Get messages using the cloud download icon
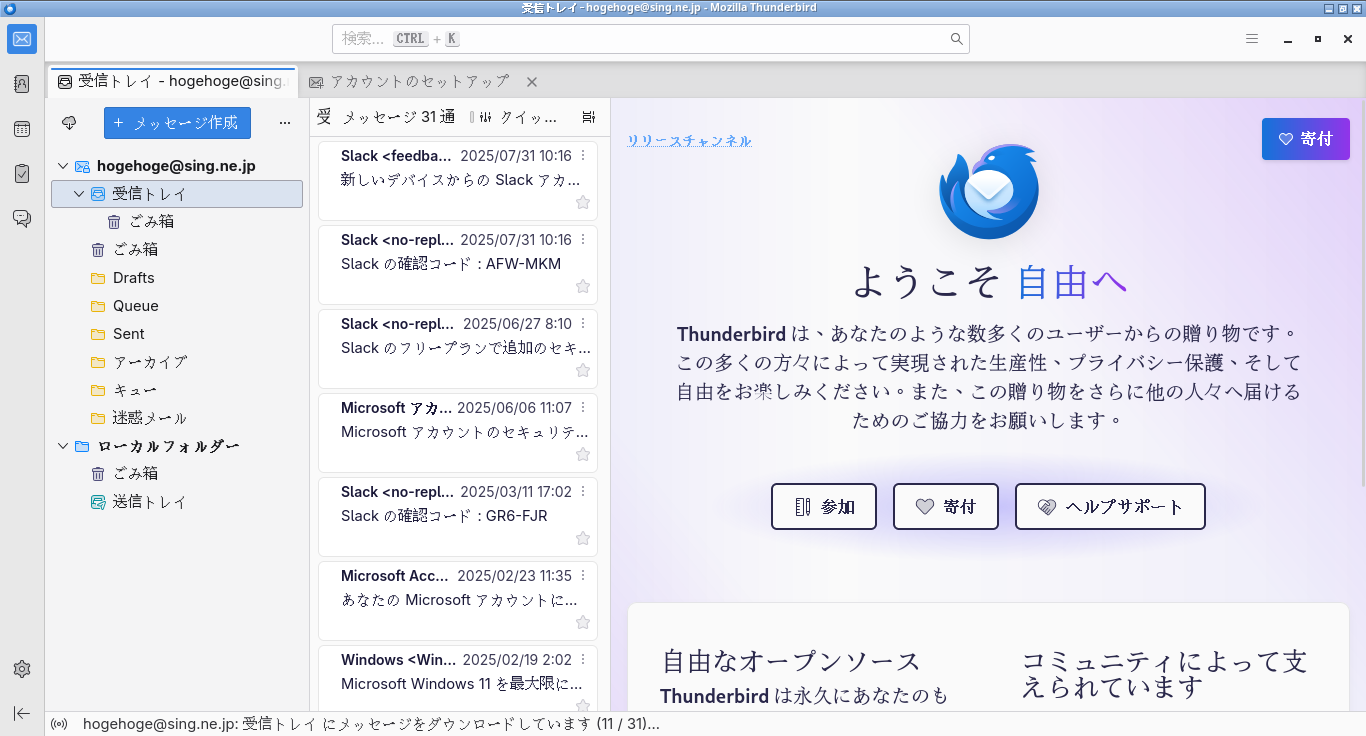This screenshot has width=1366, height=736. 69,122
